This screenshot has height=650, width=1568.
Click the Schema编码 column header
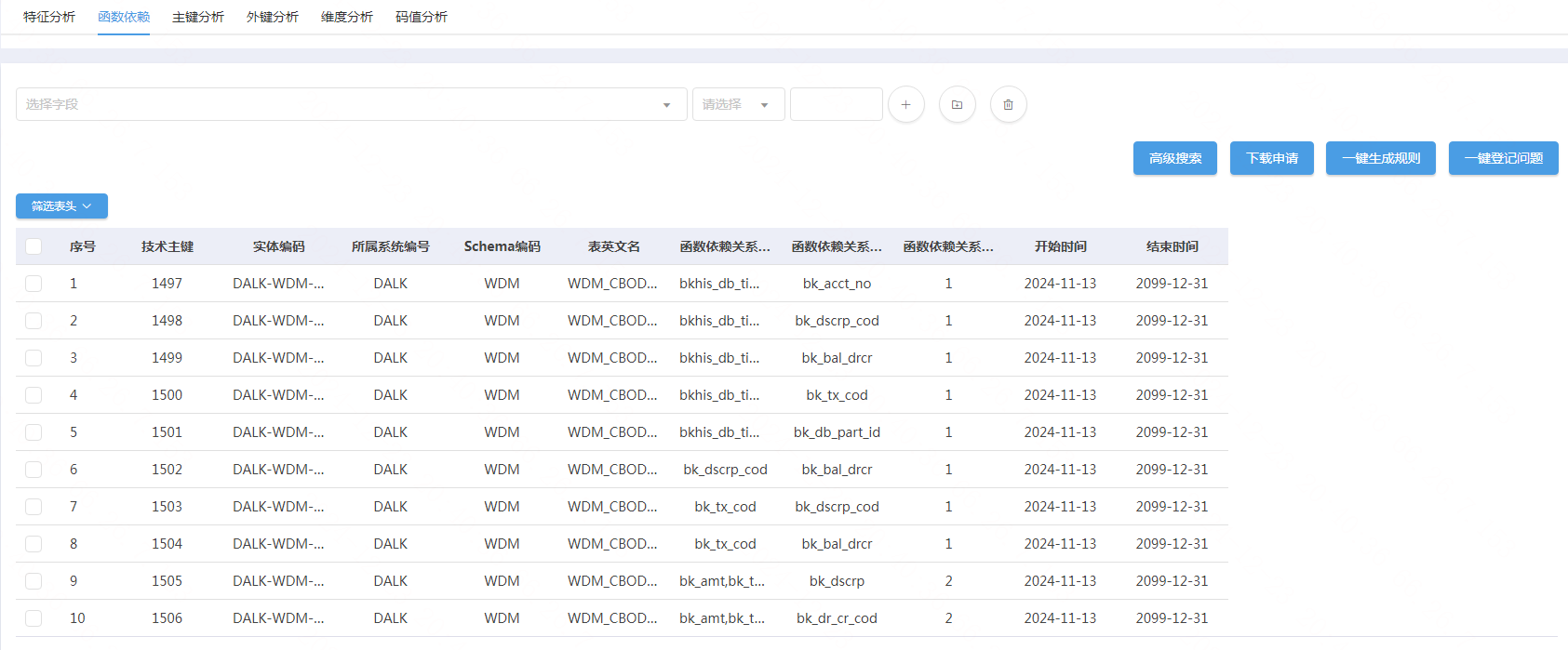coord(503,246)
